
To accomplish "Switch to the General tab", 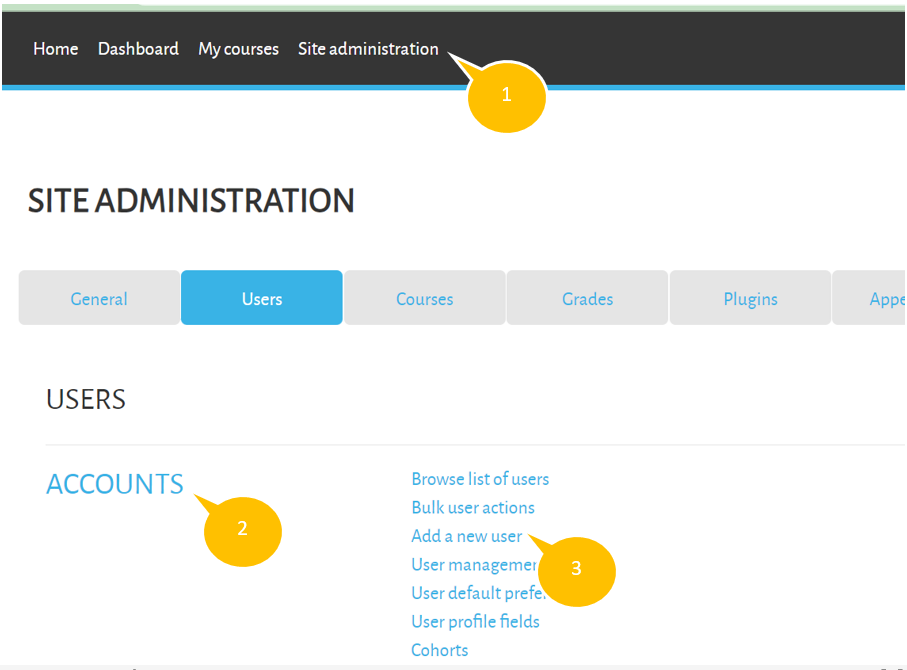I will pos(99,299).
